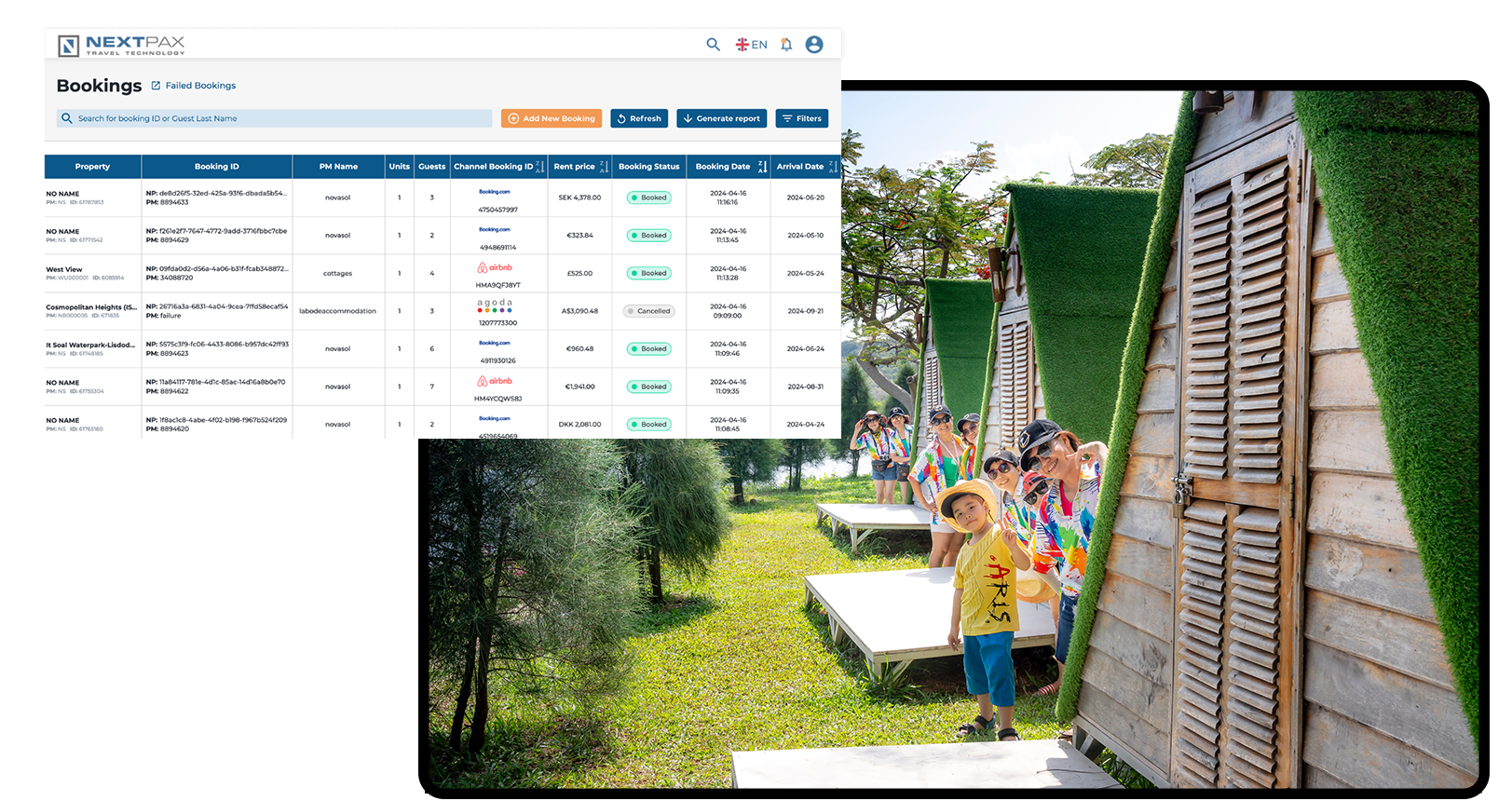Viewport: 1512px width, 801px height.
Task: Click Airbnb logo for booking HMA9QFJ8YT
Action: (x=495, y=267)
